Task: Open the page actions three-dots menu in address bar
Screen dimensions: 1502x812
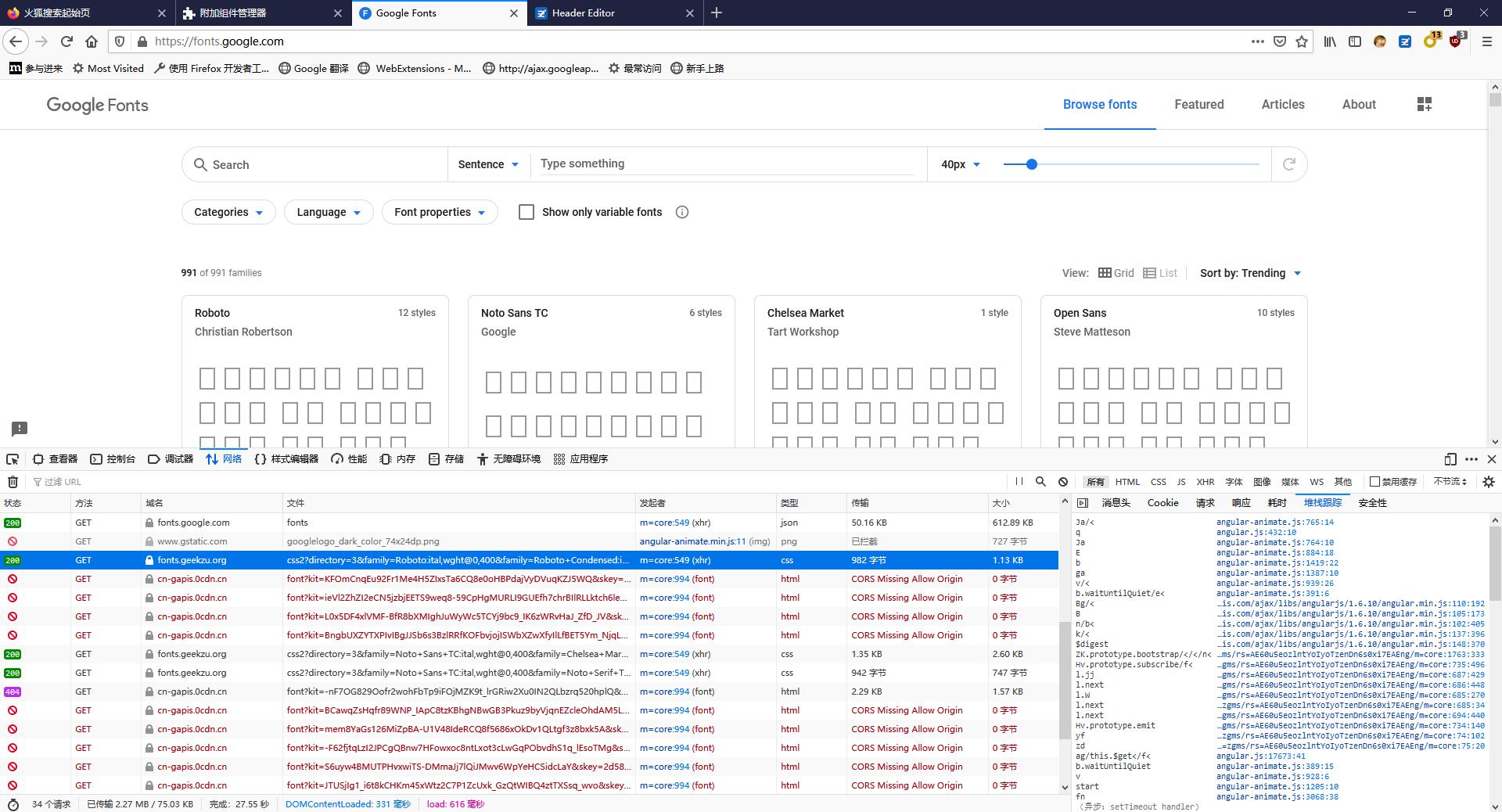Action: (1257, 41)
